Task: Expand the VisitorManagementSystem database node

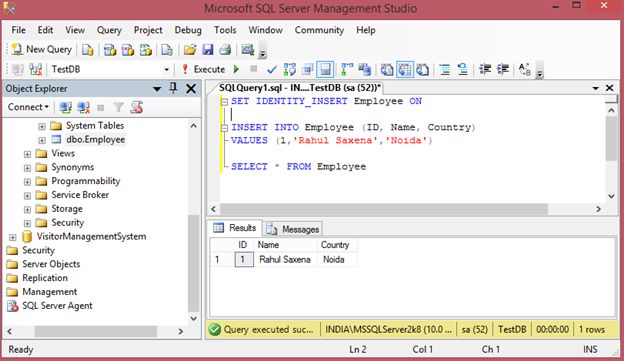Action: point(13,237)
